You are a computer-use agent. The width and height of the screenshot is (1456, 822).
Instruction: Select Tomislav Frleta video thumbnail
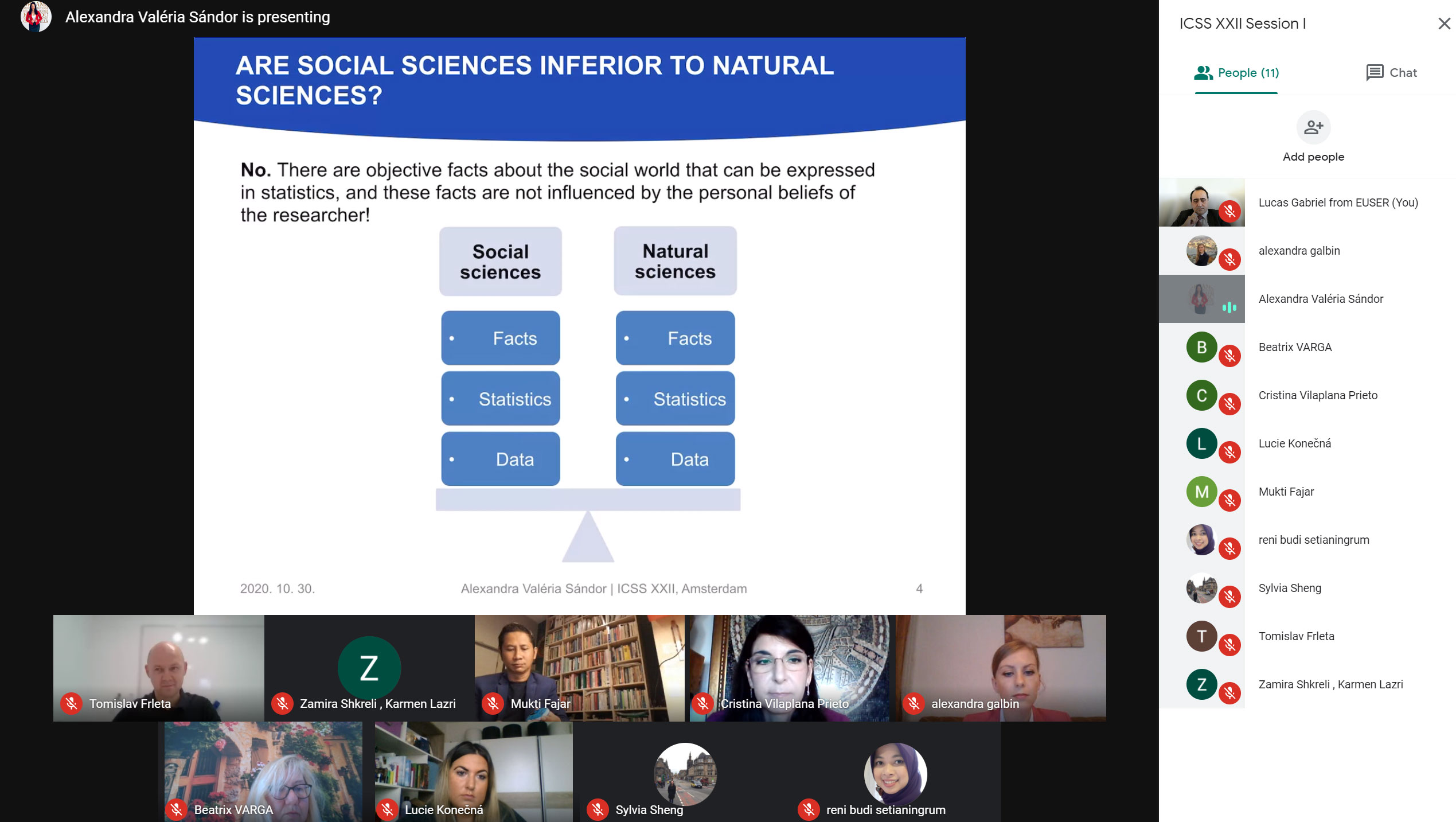[158, 665]
